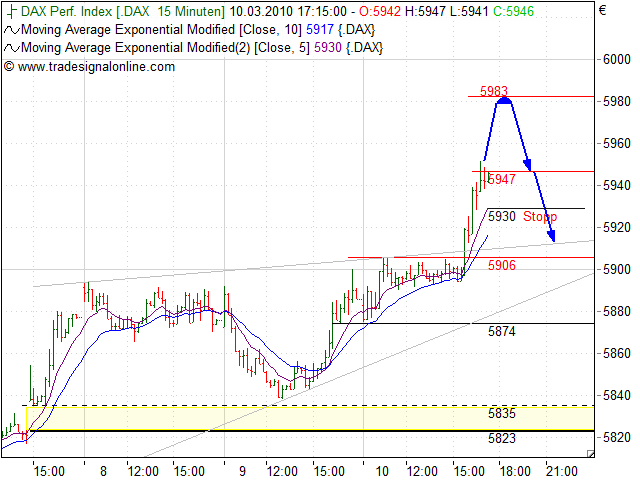Click the yellow 5823-5835 support zone
The height and width of the screenshot is (480, 640).
click(x=310, y=418)
